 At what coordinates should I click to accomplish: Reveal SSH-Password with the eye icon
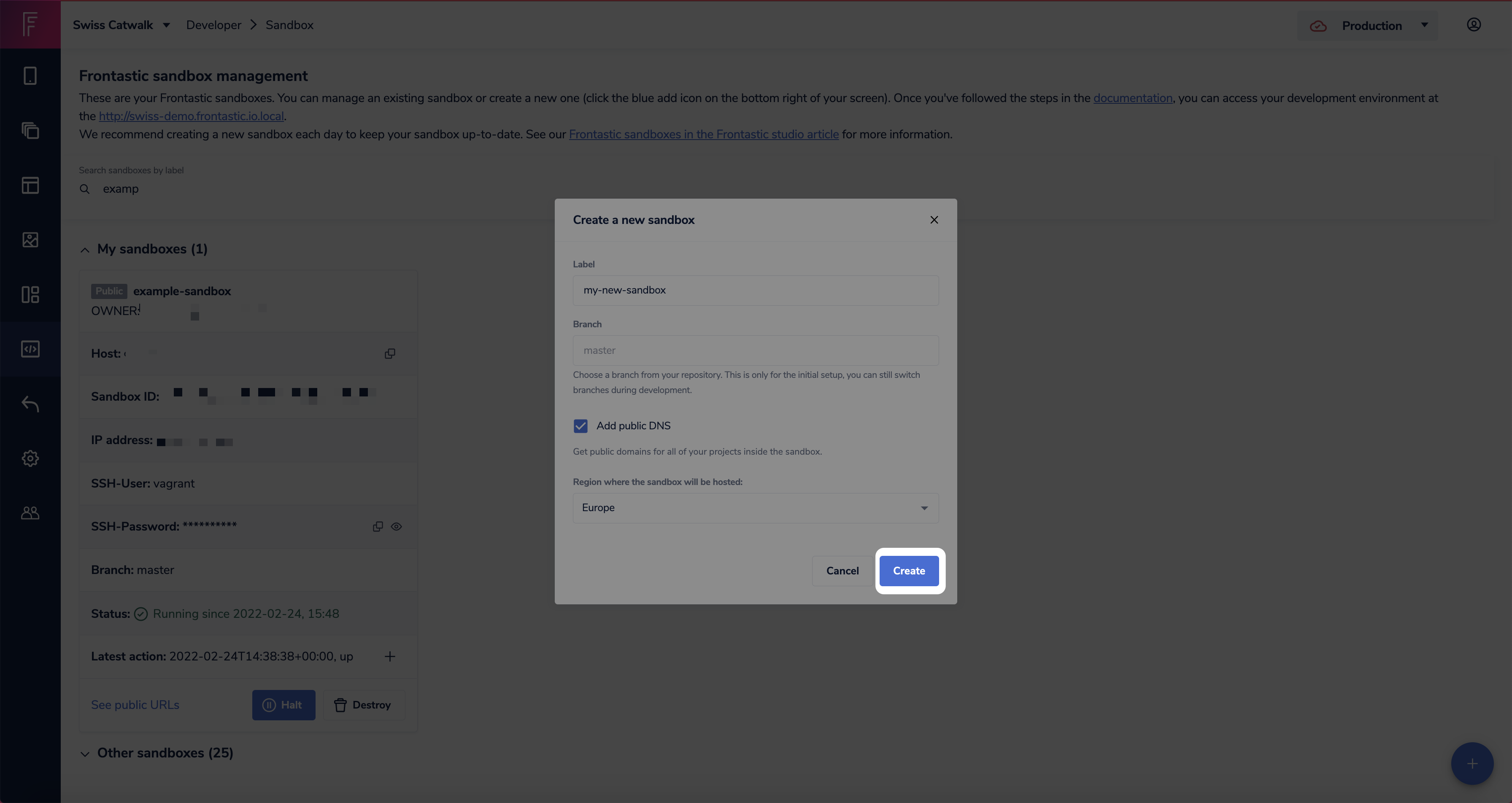coord(396,526)
